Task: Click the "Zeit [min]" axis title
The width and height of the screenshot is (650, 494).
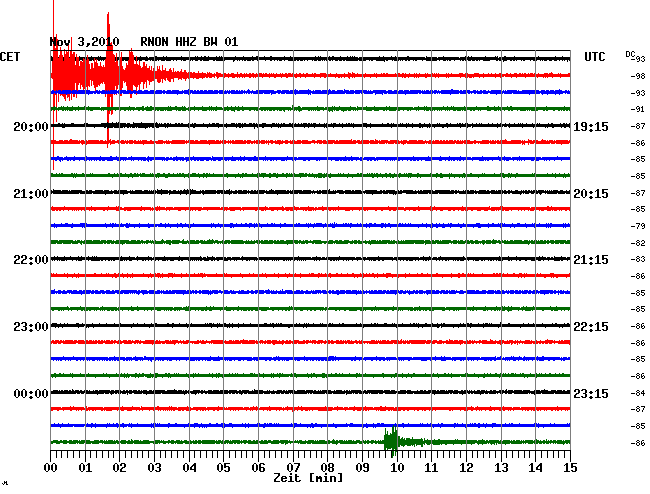Action: (x=308, y=478)
